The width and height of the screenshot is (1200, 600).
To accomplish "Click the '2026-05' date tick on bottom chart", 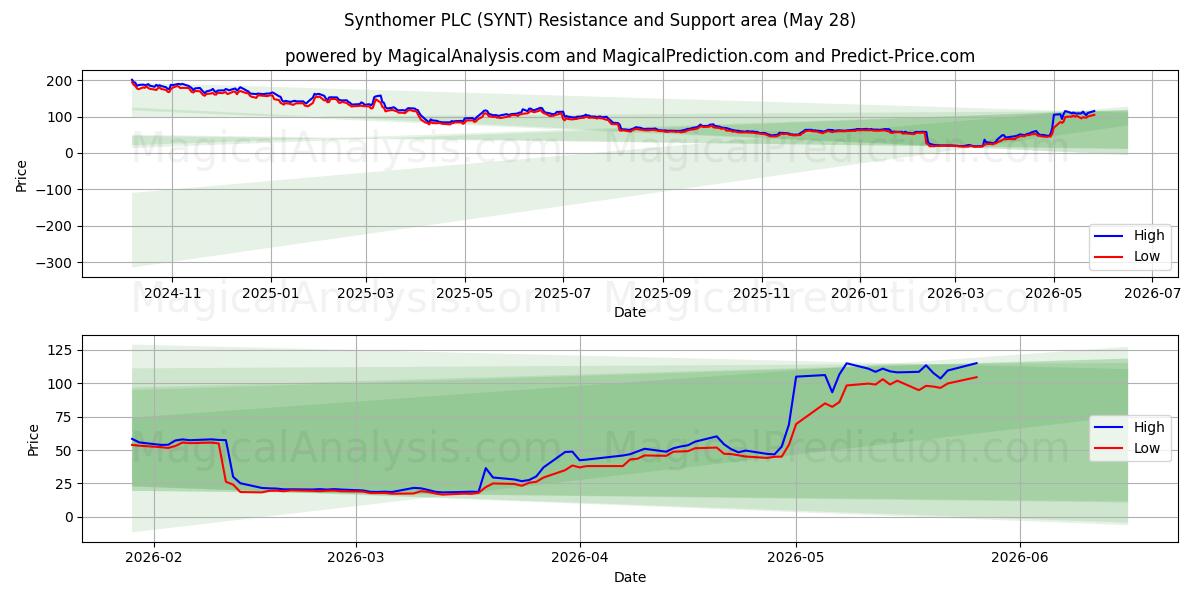I will pos(796,558).
